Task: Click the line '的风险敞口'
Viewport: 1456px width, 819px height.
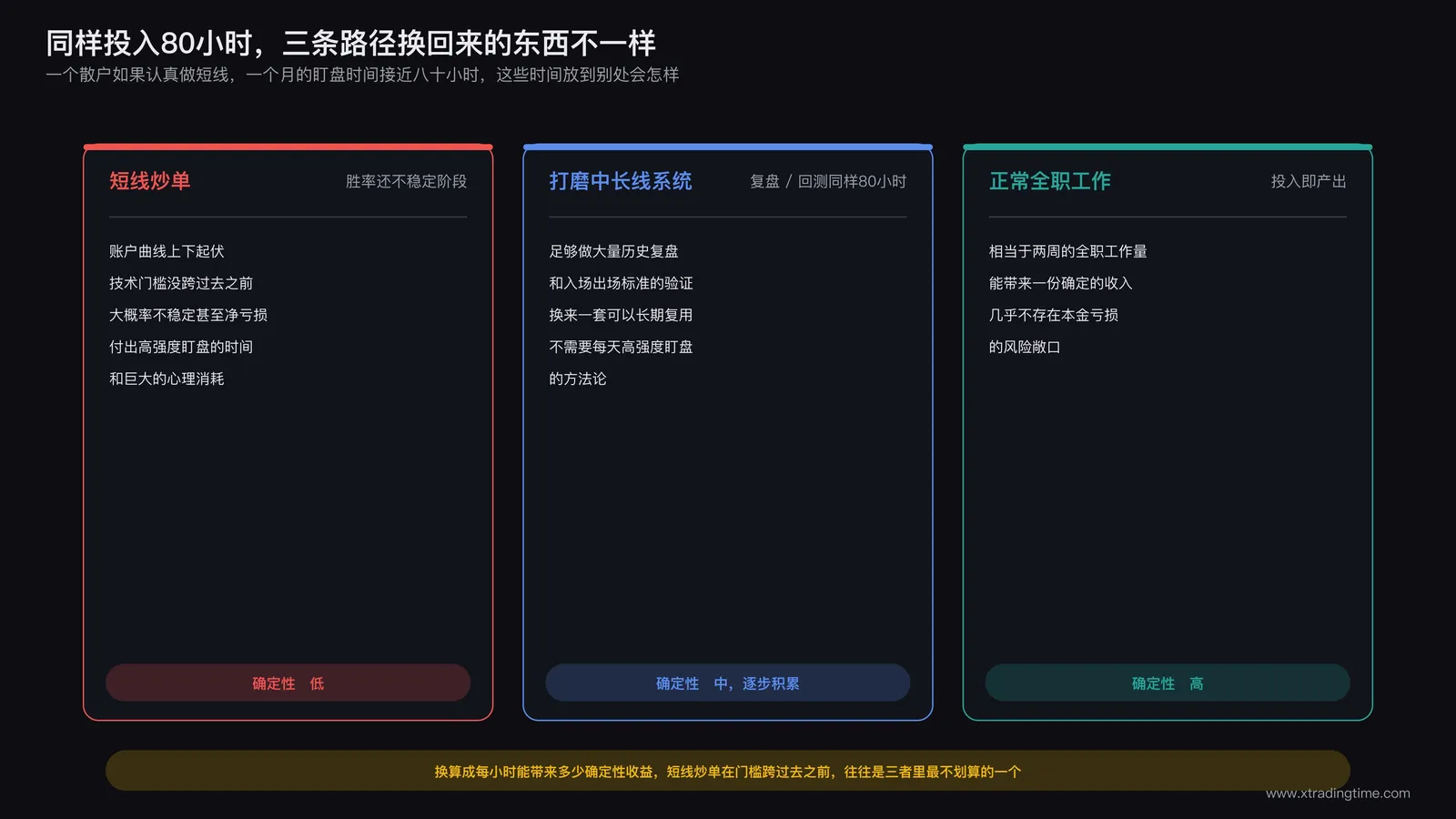Action: (x=1025, y=347)
